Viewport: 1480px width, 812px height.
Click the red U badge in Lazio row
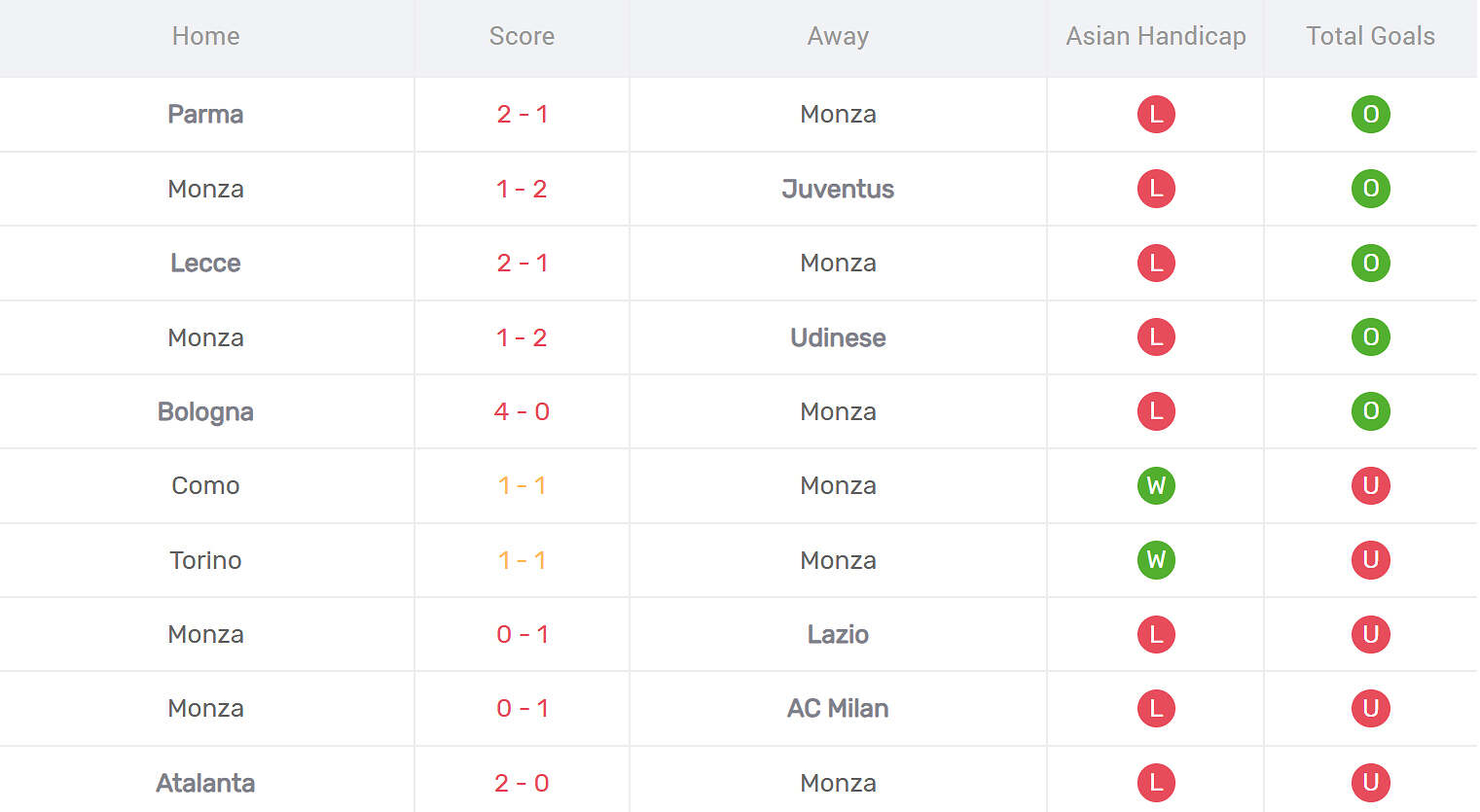(x=1370, y=634)
